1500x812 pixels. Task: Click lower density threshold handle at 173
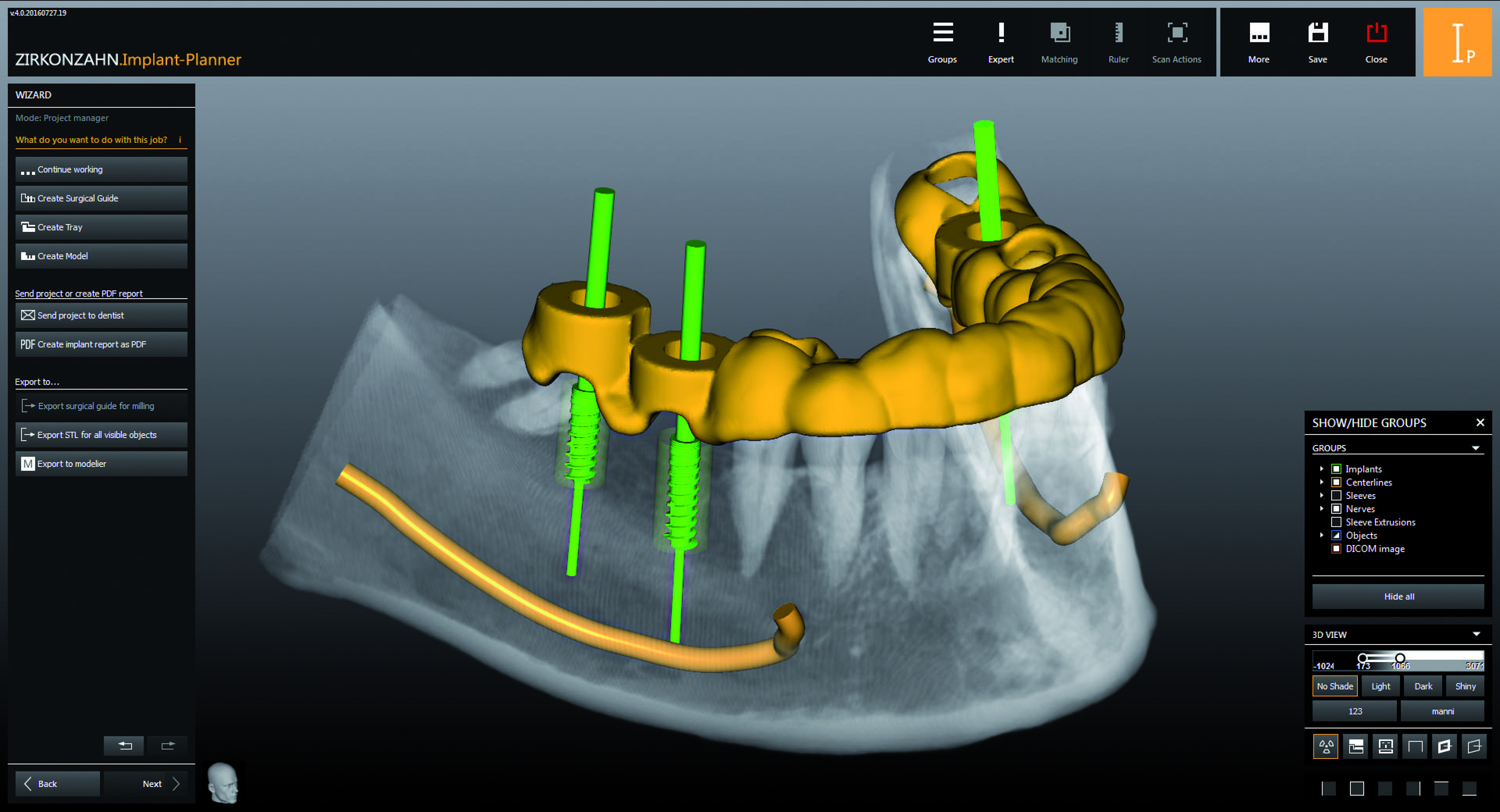(1362, 658)
